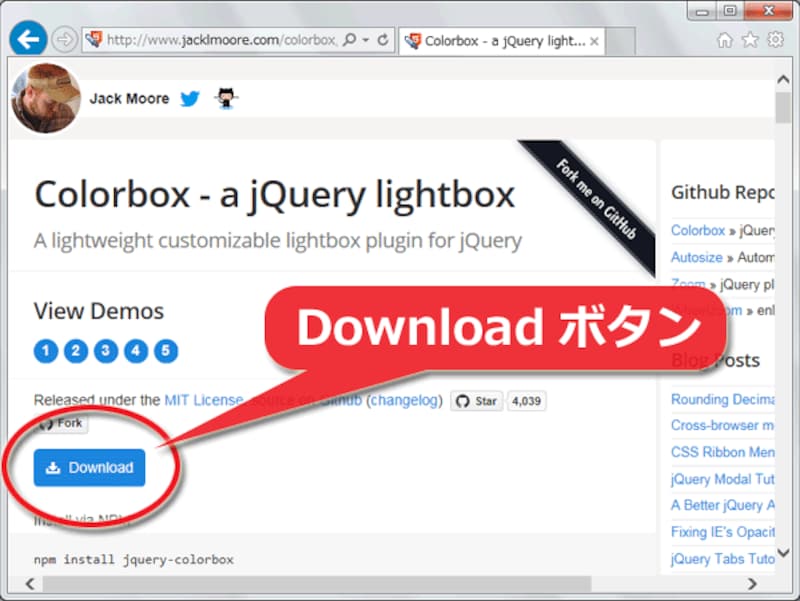The height and width of the screenshot is (601, 800).
Task: Open the Autosize repo link
Action: pos(696,257)
